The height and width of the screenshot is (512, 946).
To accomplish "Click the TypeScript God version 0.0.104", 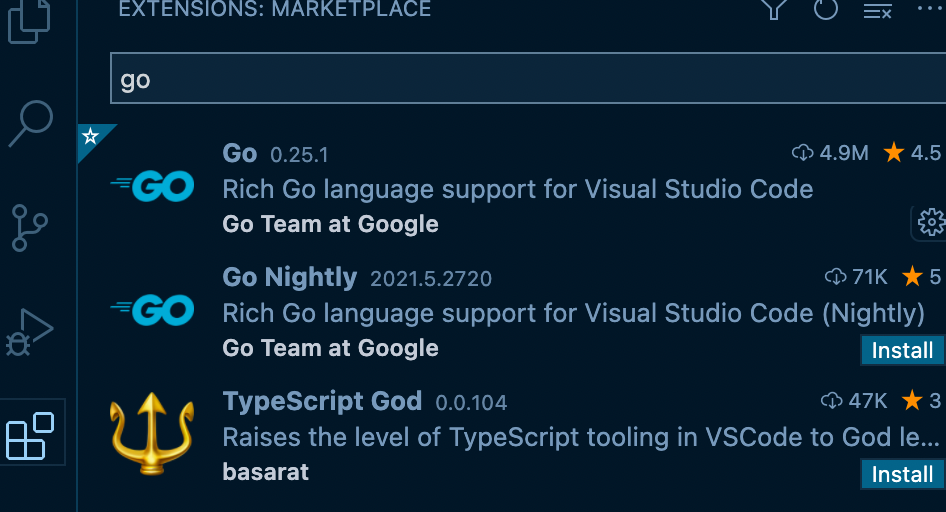I will tap(471, 403).
